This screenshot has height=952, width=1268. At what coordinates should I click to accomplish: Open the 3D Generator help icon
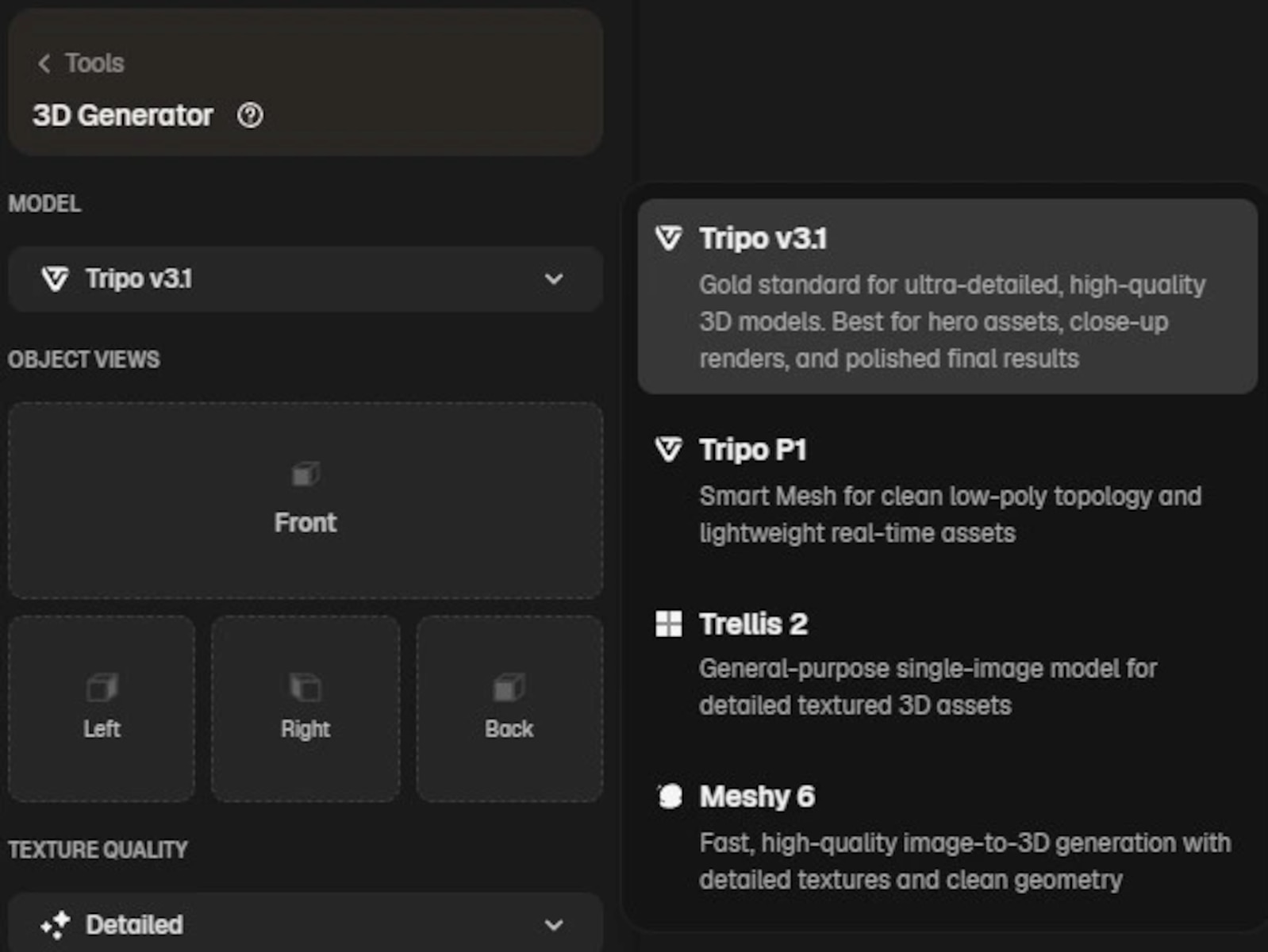[x=250, y=116]
